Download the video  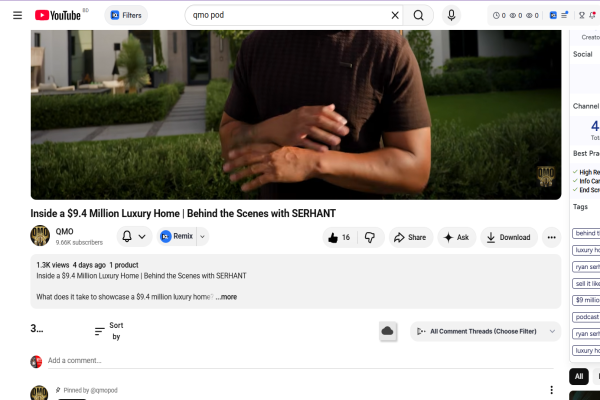(x=509, y=237)
